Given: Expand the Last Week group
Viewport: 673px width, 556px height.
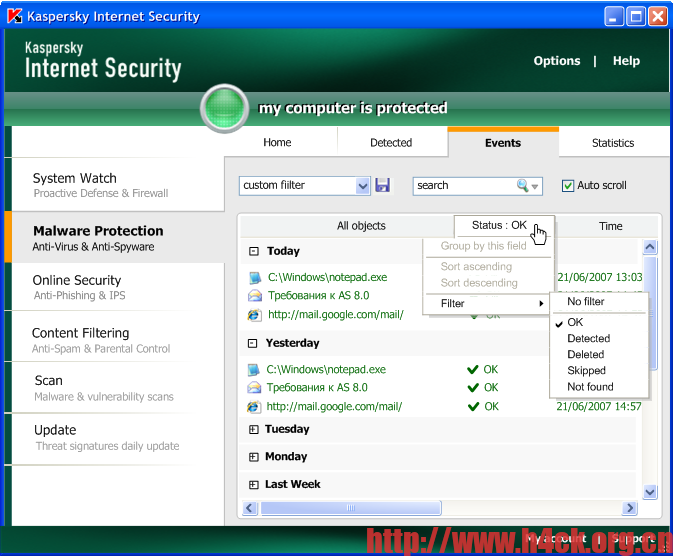Looking at the screenshot, I should 254,485.
